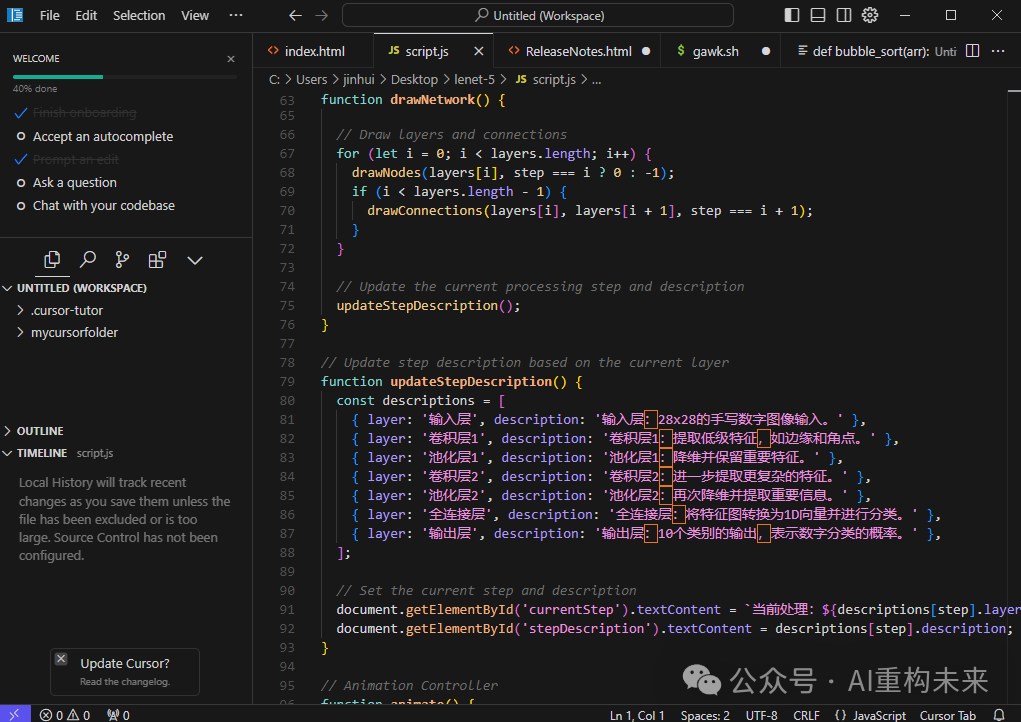Toggle the secondary side bar layout icon

(x=844, y=15)
